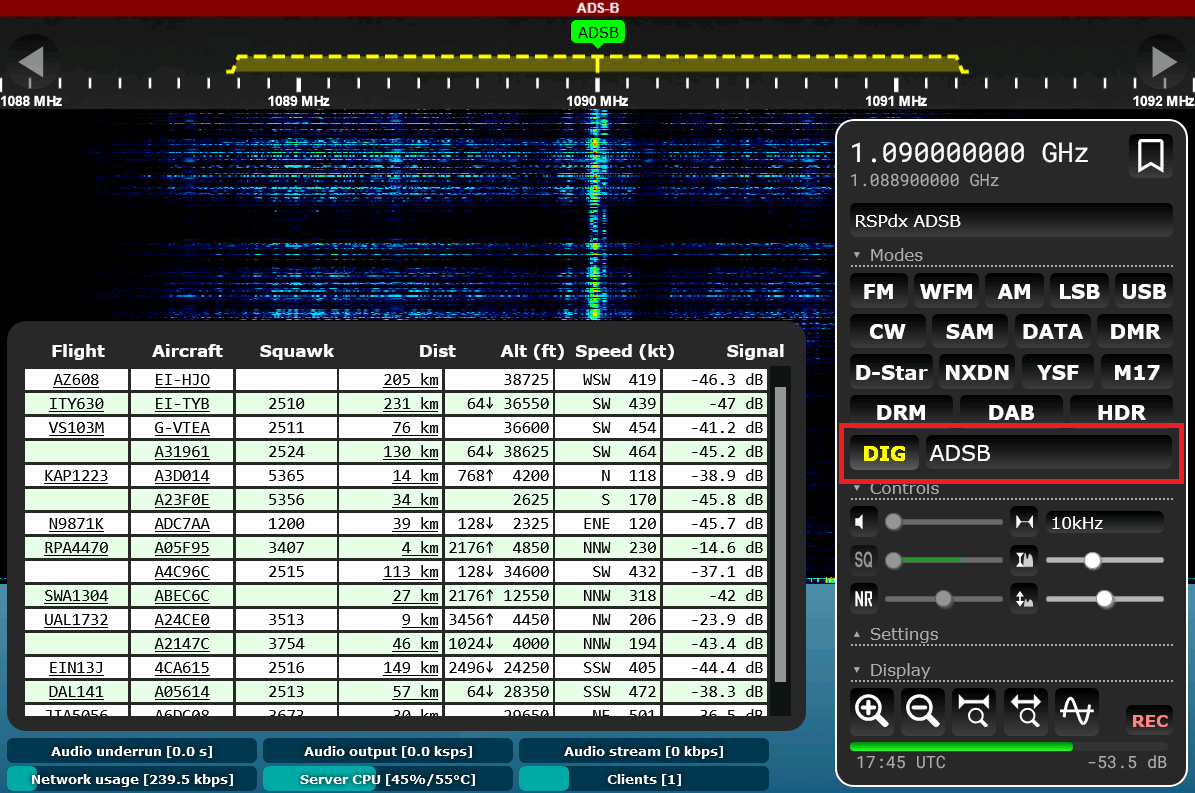1195x793 pixels.
Task: Select the WFM demodulation mode
Action: (946, 292)
